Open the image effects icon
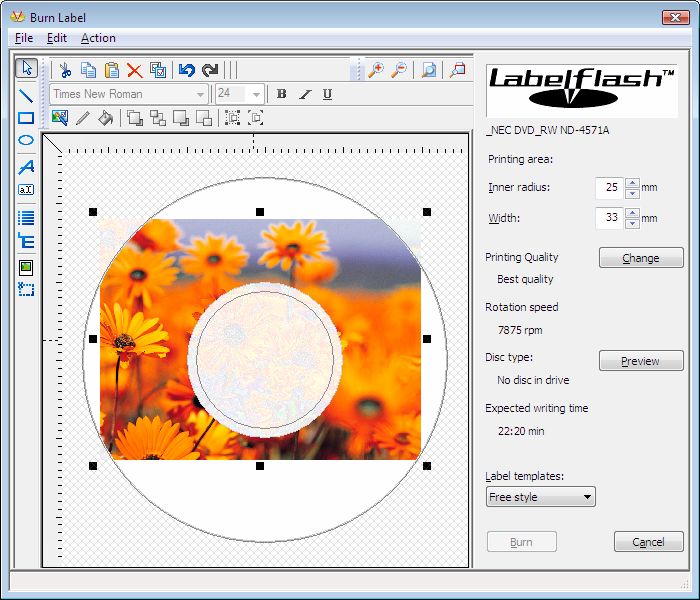700x600 pixels. [60, 118]
